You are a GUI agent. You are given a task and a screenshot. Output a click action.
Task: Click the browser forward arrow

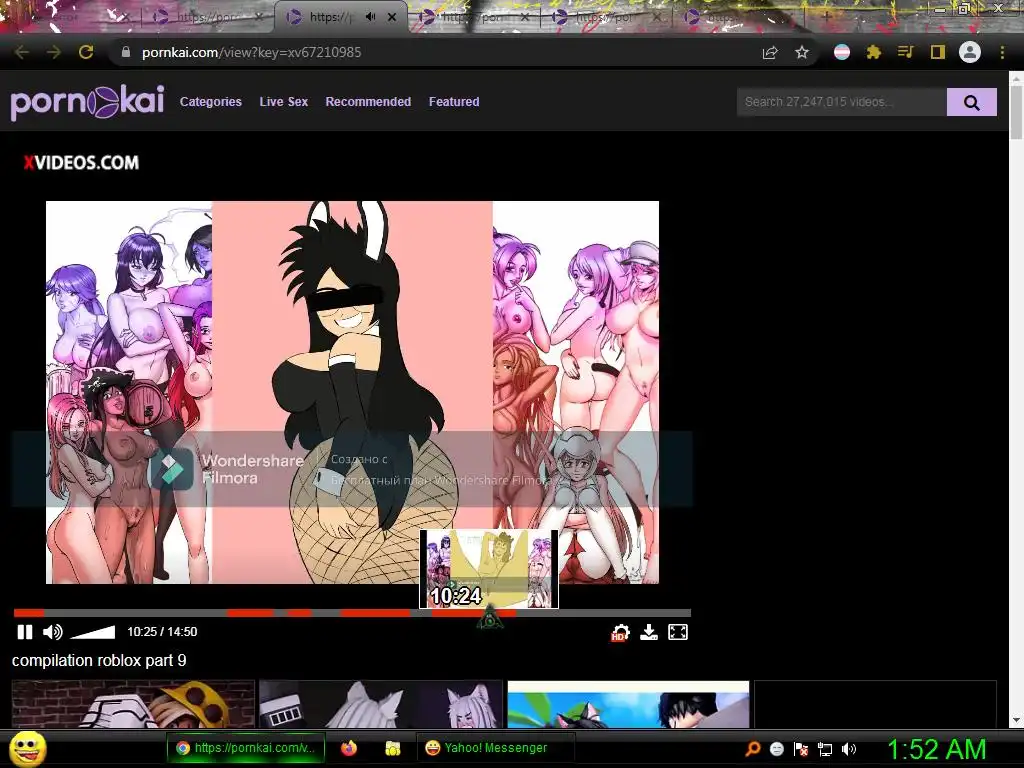tap(54, 52)
